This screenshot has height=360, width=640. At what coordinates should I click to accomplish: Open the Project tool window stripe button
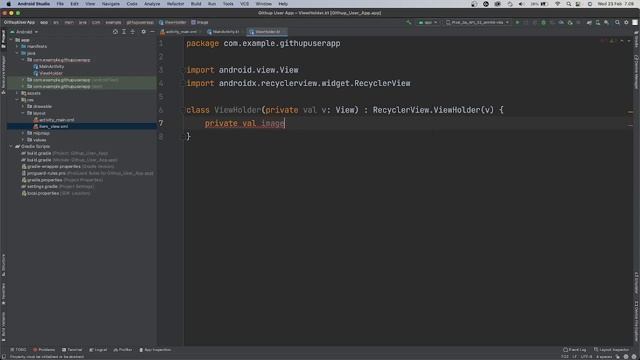tap(3, 39)
